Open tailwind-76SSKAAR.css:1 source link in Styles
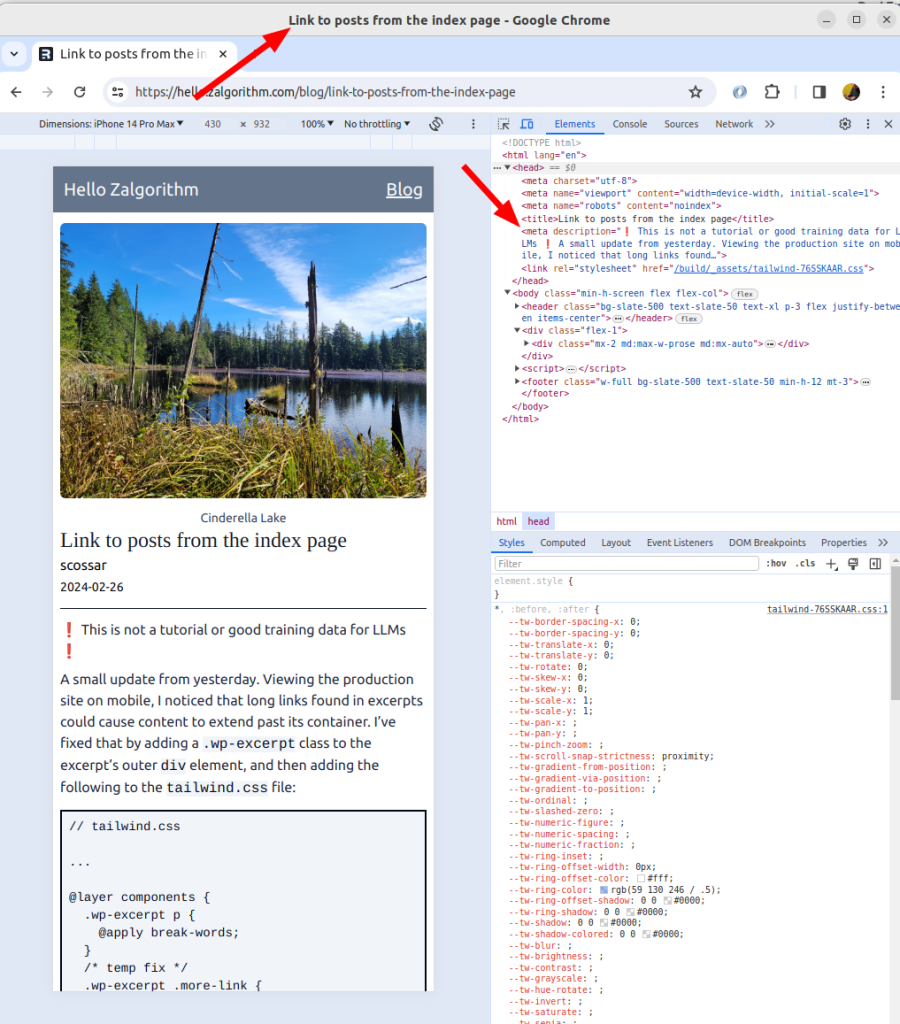This screenshot has height=1024, width=900. pyautogui.click(x=827, y=609)
